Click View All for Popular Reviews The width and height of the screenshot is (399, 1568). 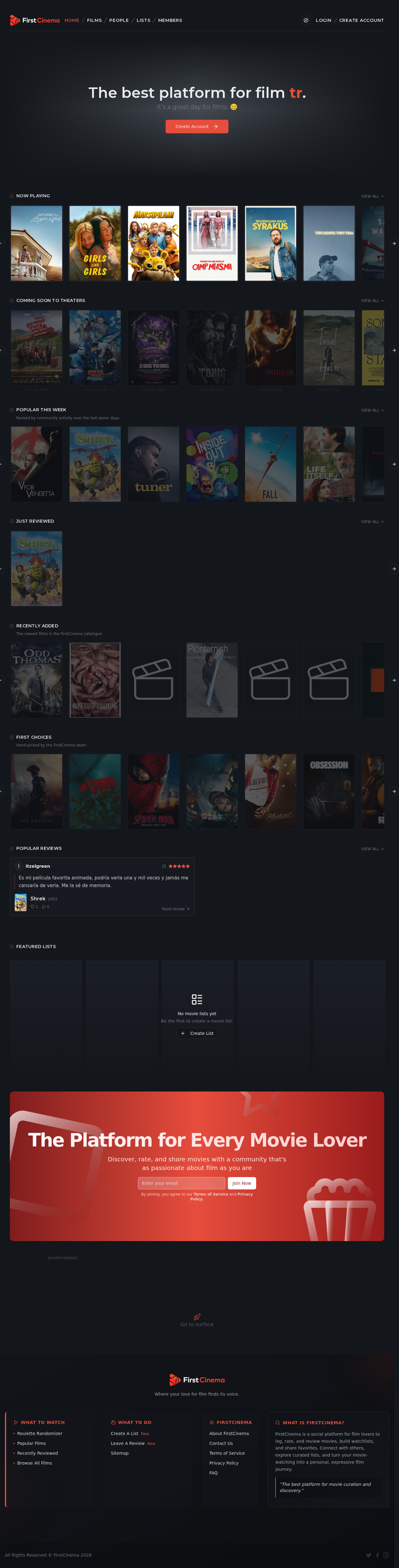click(372, 849)
